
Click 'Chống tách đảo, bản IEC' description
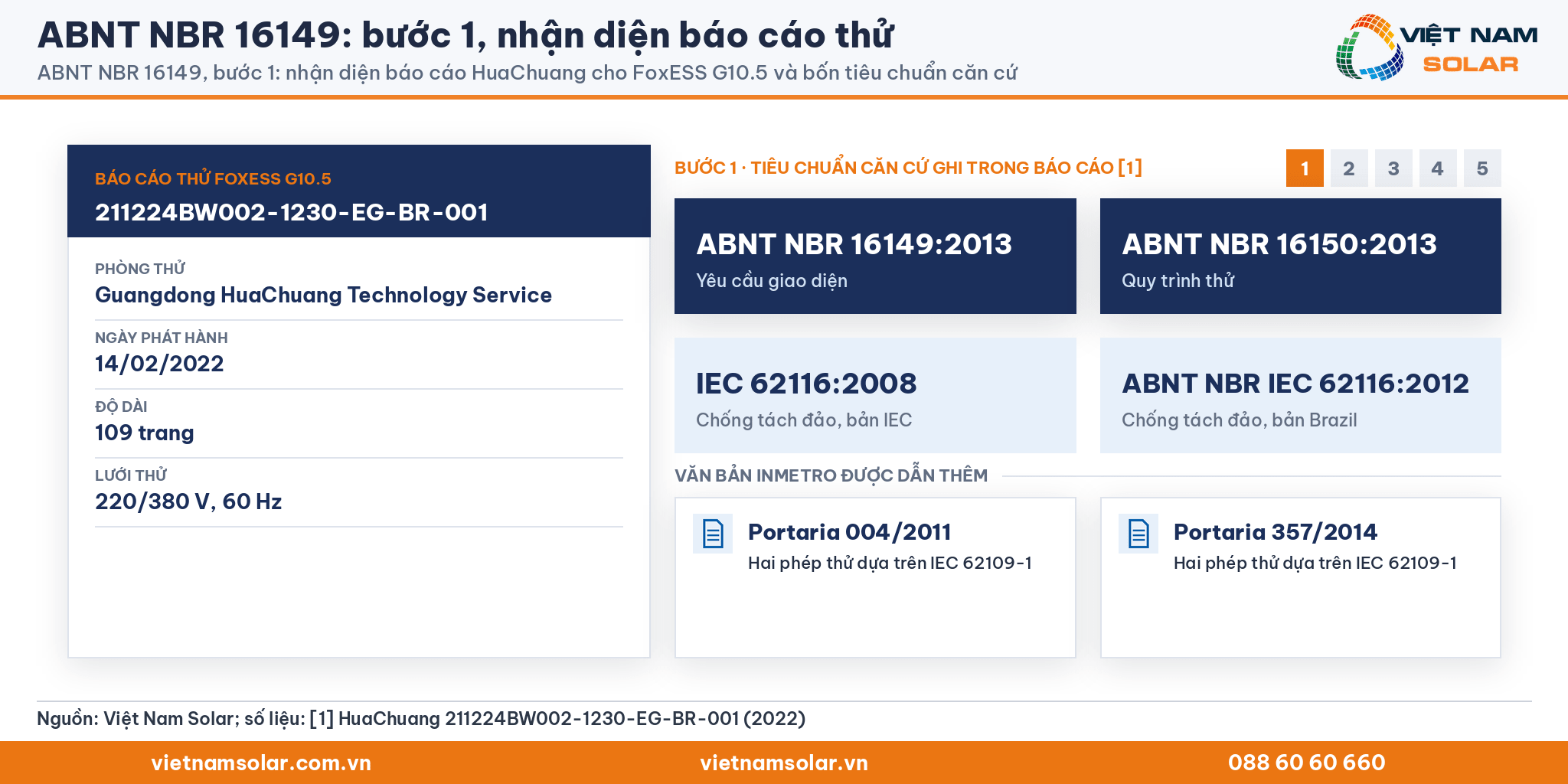(x=804, y=420)
